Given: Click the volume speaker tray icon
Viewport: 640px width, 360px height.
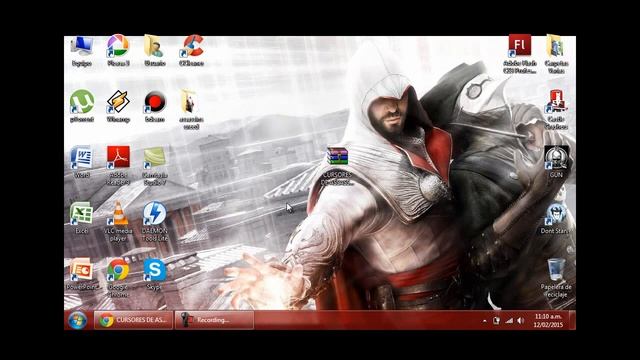Looking at the screenshot, I should point(521,321).
